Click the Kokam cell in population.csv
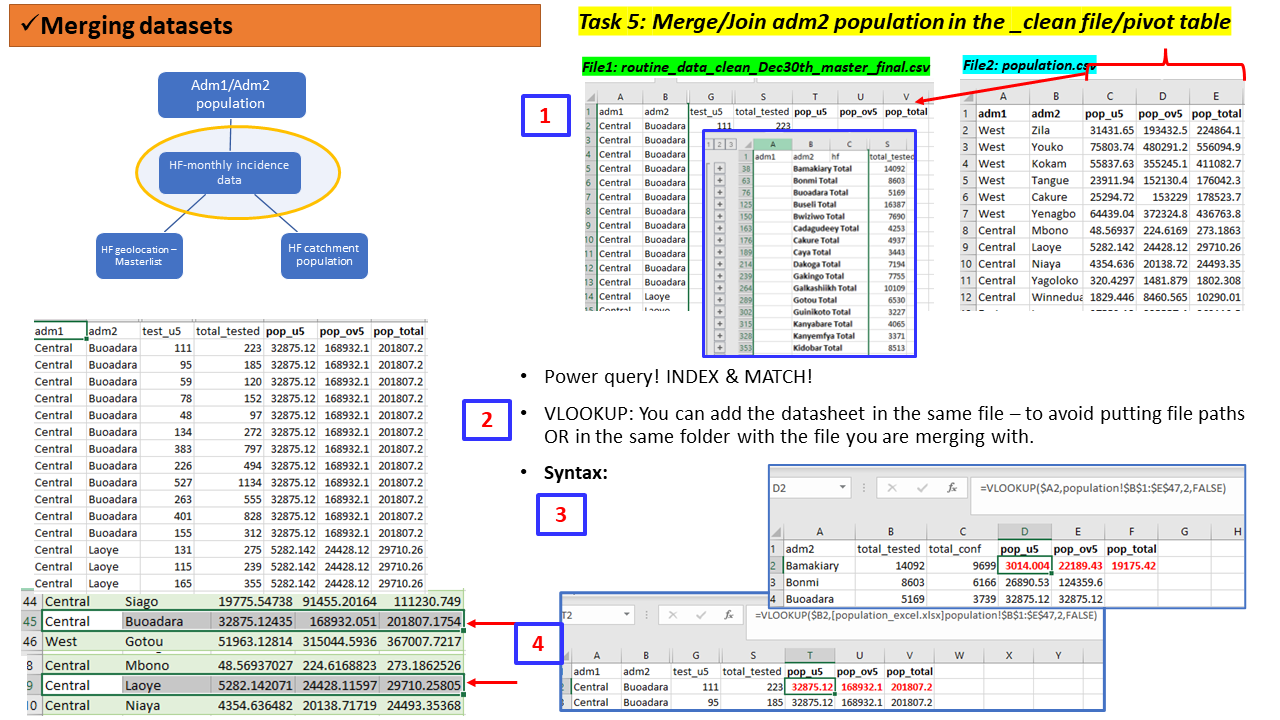The width and height of the screenshot is (1280, 720). 1054,164
